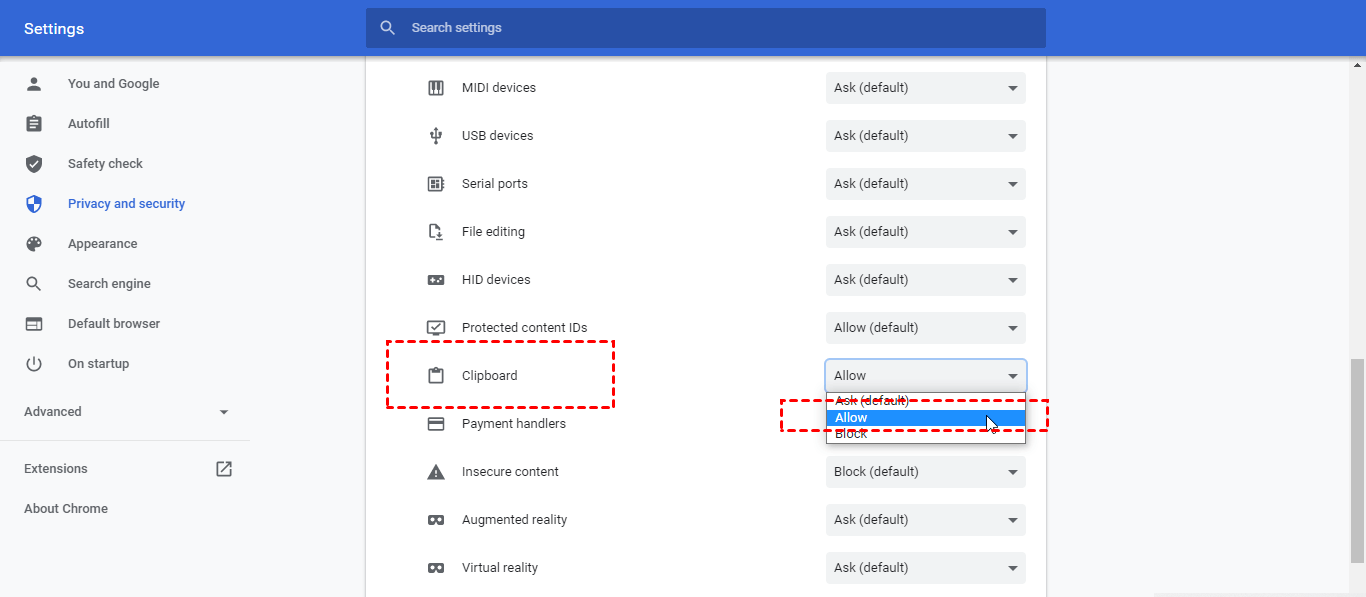Expand the Advanced settings section
Screen dimensions: 1366x597
125,412
